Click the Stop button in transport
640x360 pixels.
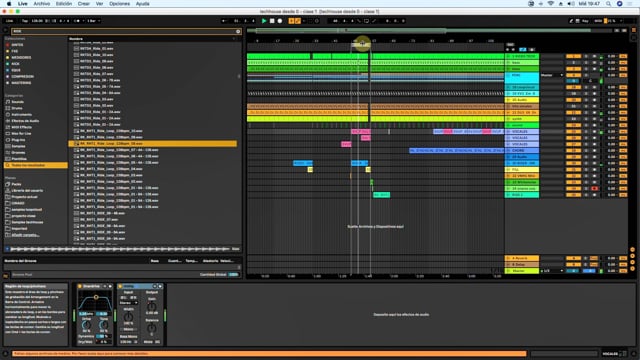coord(272,21)
